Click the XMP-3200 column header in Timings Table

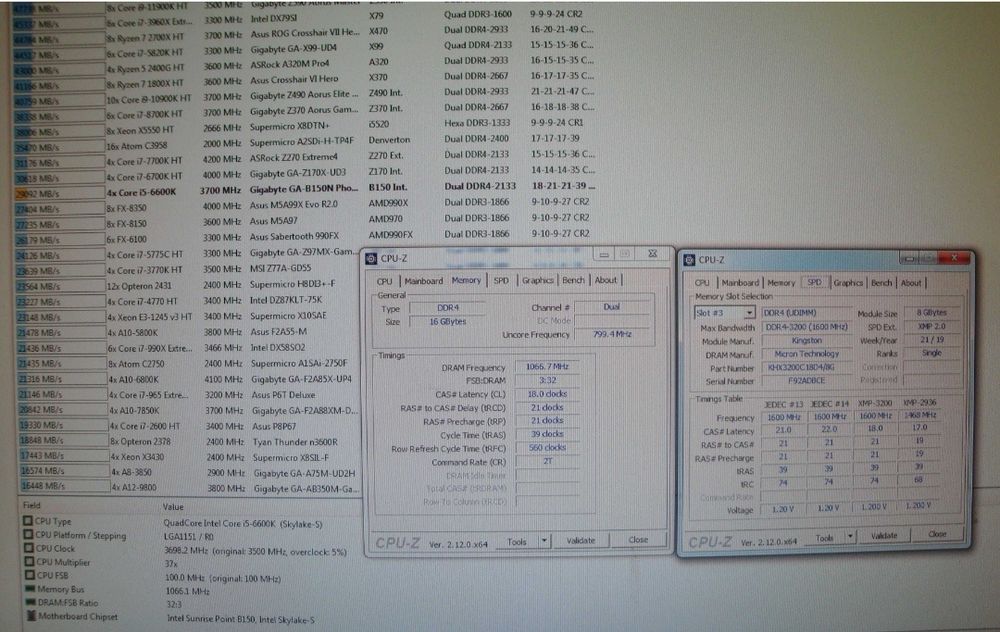point(874,404)
